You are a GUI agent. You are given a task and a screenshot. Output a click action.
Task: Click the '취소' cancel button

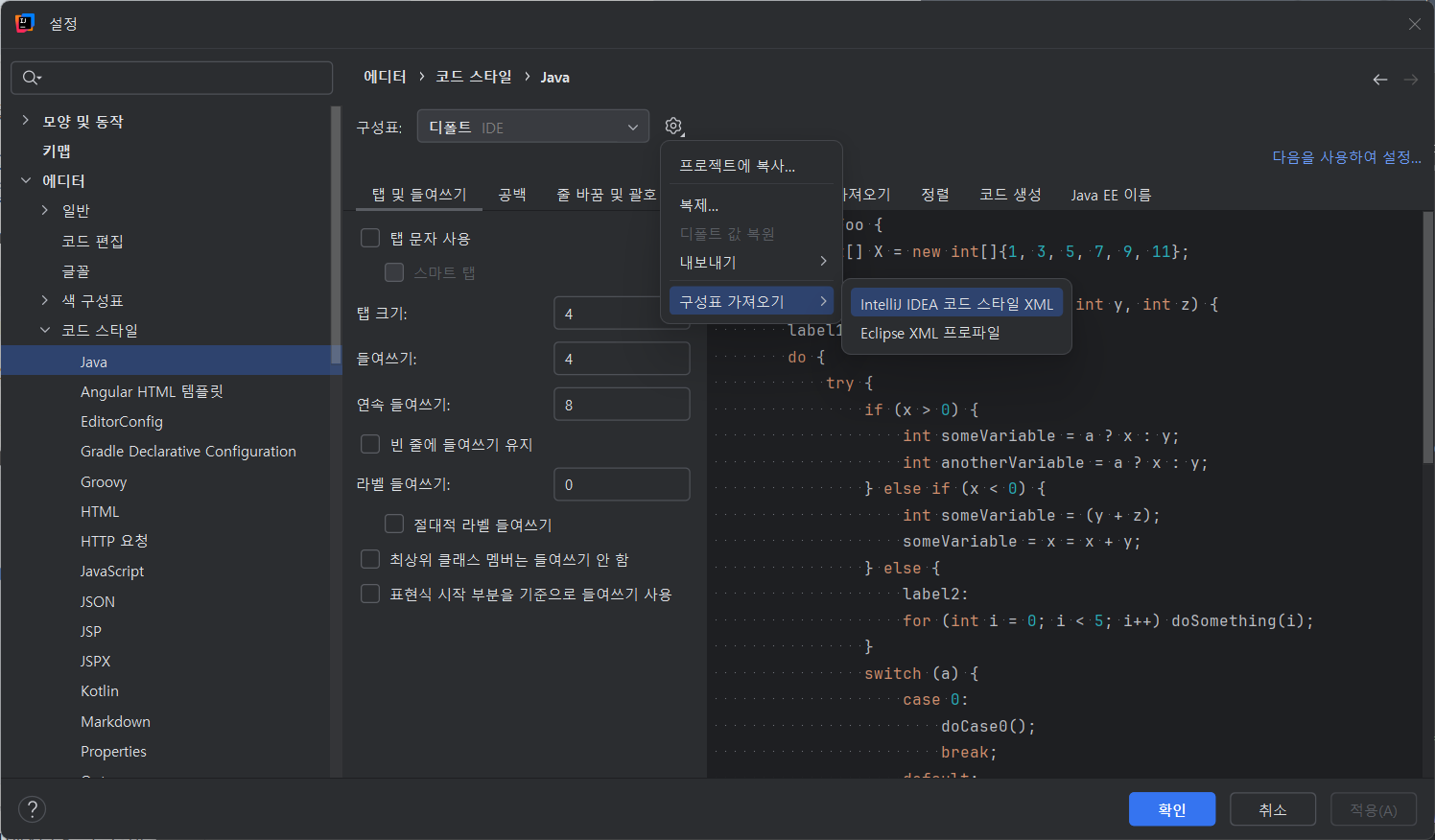point(1273,809)
